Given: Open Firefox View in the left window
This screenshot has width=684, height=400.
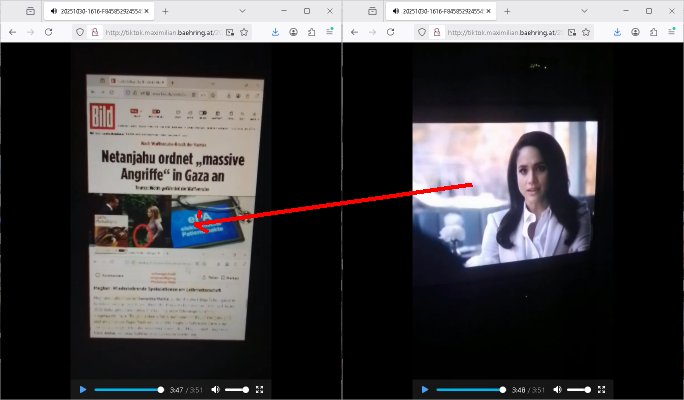Looking at the screenshot, I should click(x=31, y=10).
